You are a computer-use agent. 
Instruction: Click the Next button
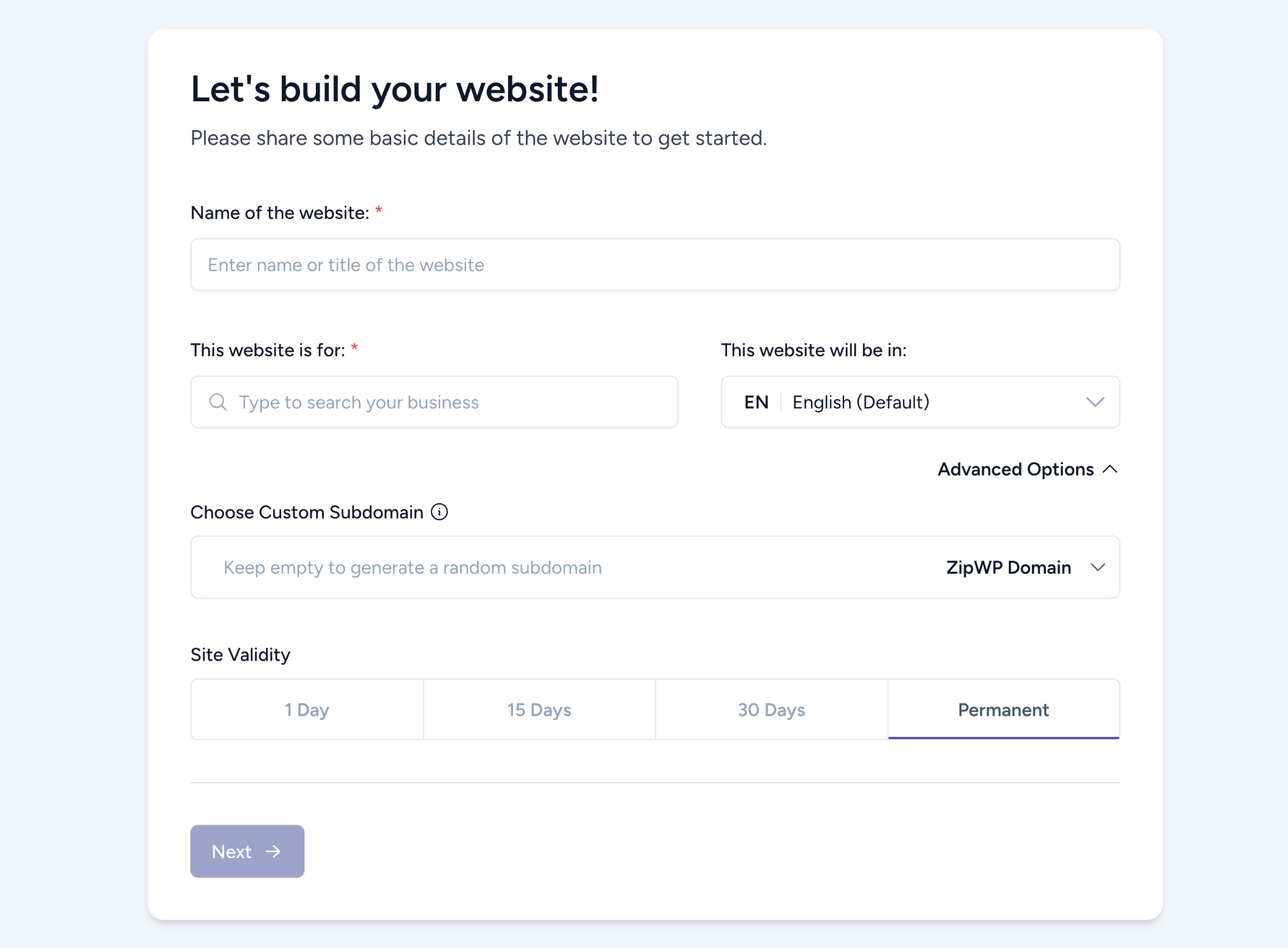[247, 851]
